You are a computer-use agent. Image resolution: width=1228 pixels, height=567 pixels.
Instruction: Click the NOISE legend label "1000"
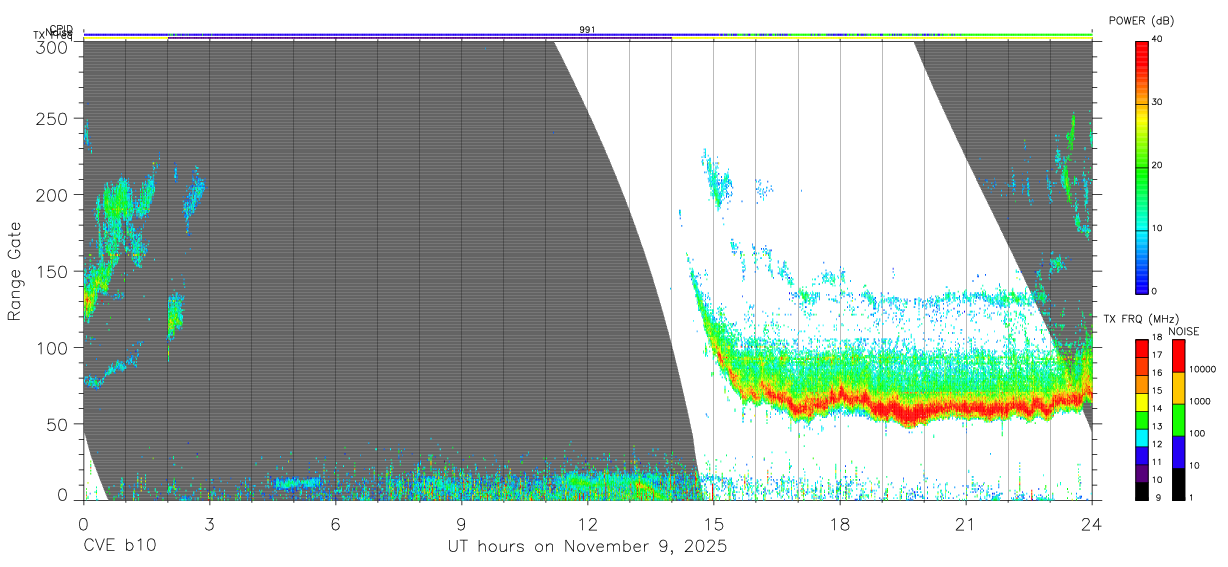[1200, 401]
